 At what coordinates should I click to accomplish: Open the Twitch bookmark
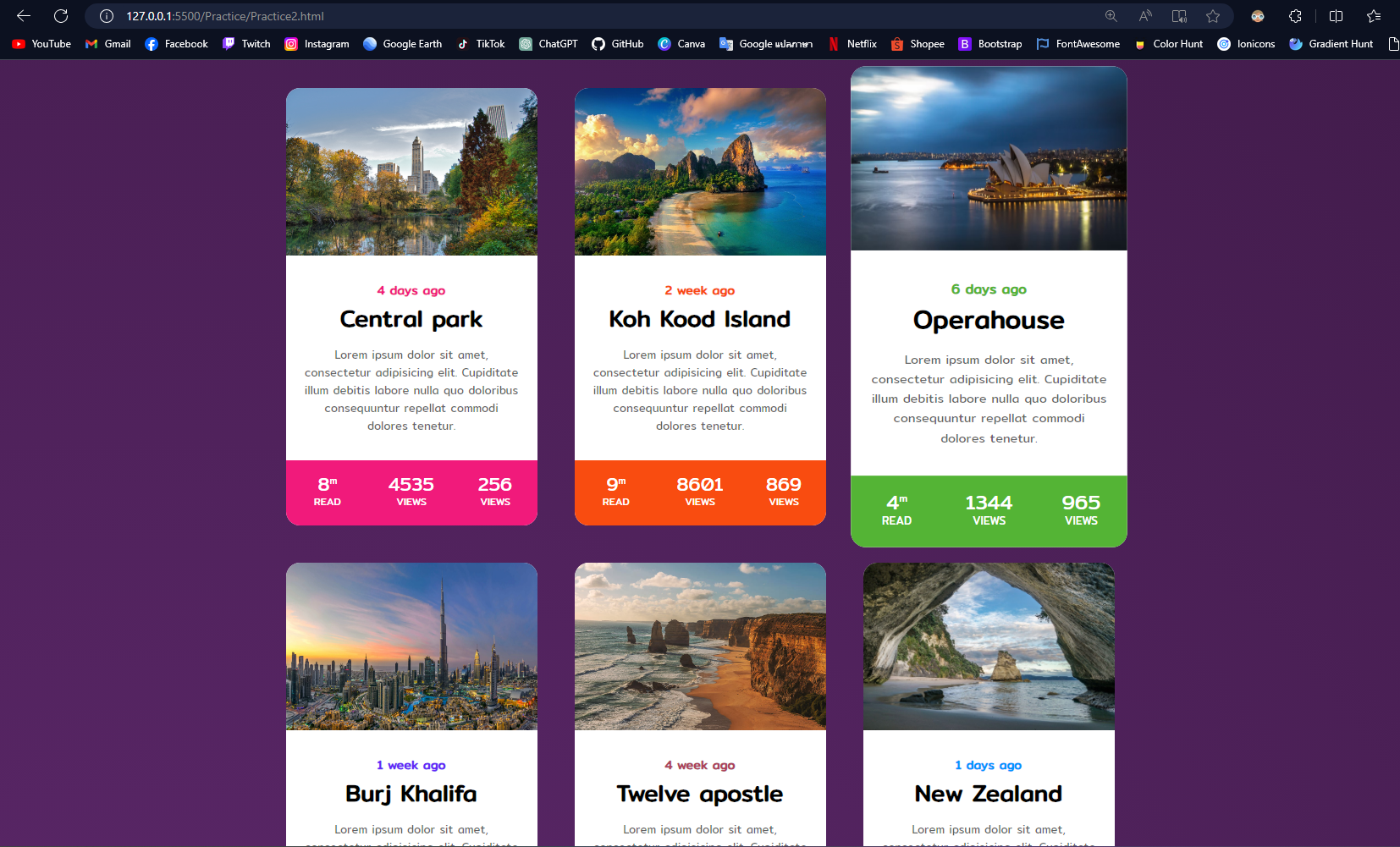(x=246, y=44)
